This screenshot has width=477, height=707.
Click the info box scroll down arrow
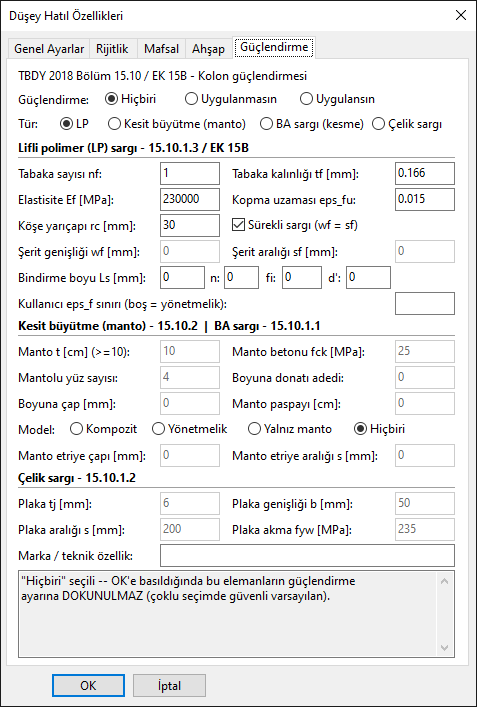[x=444, y=648]
